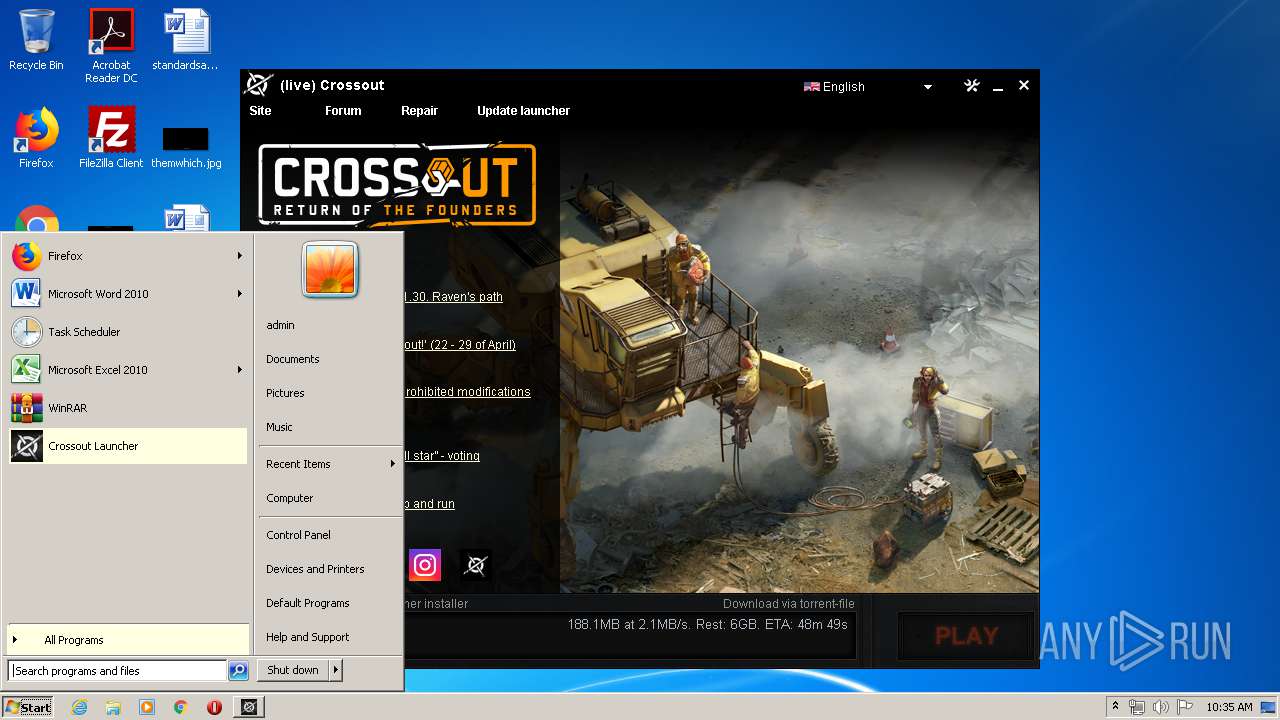Expand Microsoft Word 2010 jump list arrow

[240, 294]
